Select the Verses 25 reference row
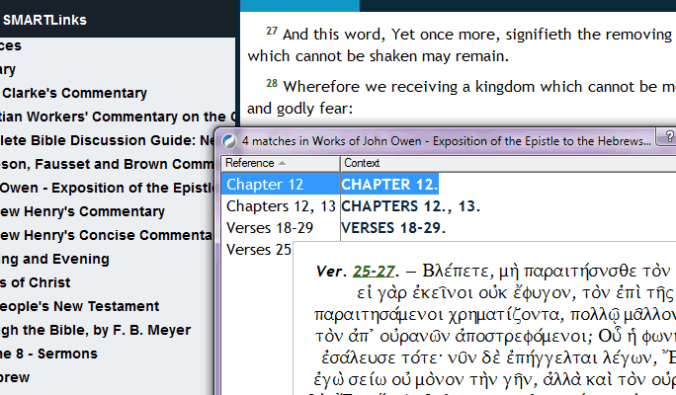Screen dimensions: 676x395 (258, 250)
